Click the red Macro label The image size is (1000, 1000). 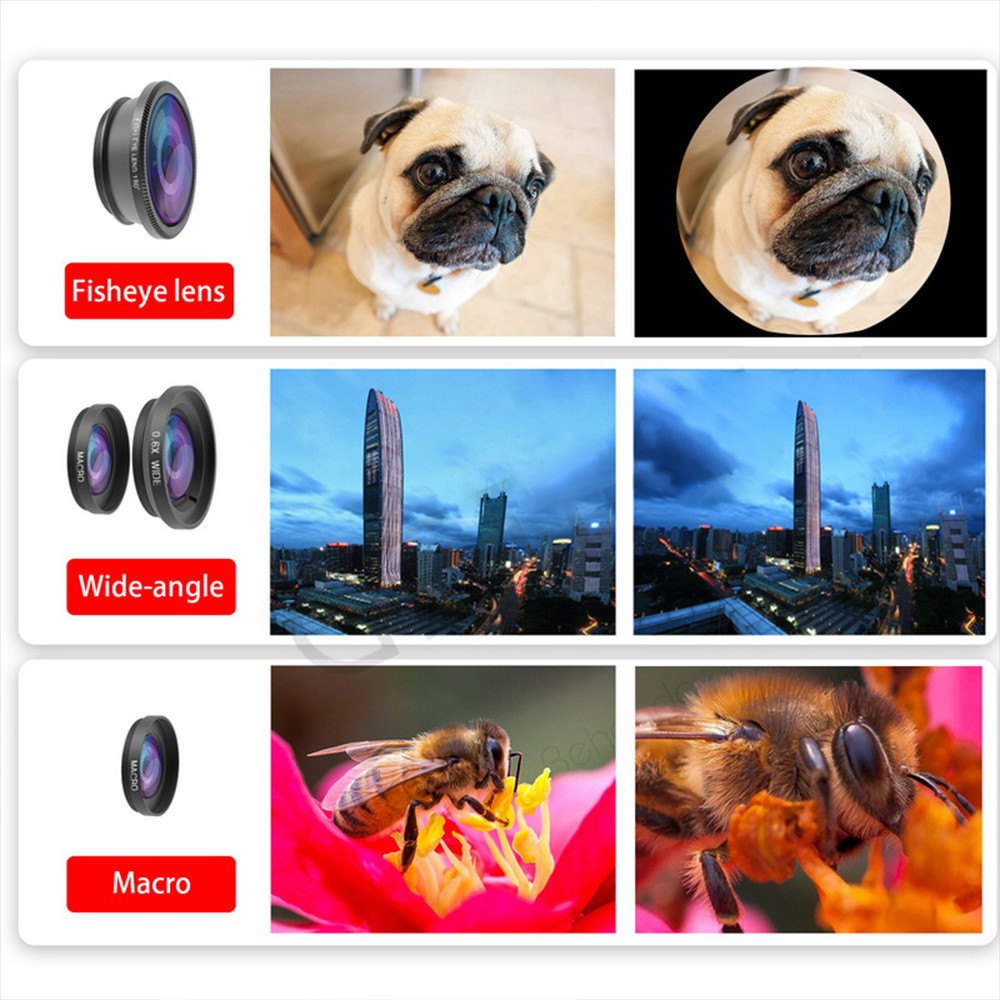[151, 884]
